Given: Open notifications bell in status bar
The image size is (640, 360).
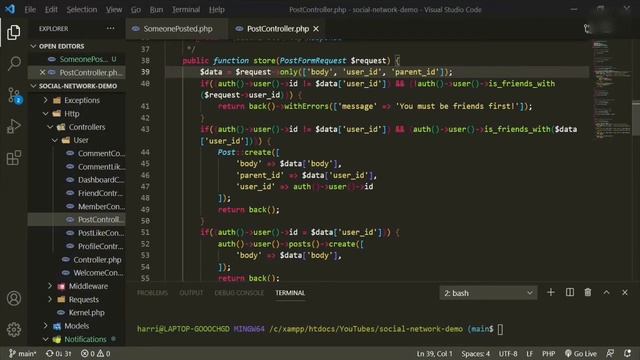Looking at the screenshot, I should [x=628, y=353].
